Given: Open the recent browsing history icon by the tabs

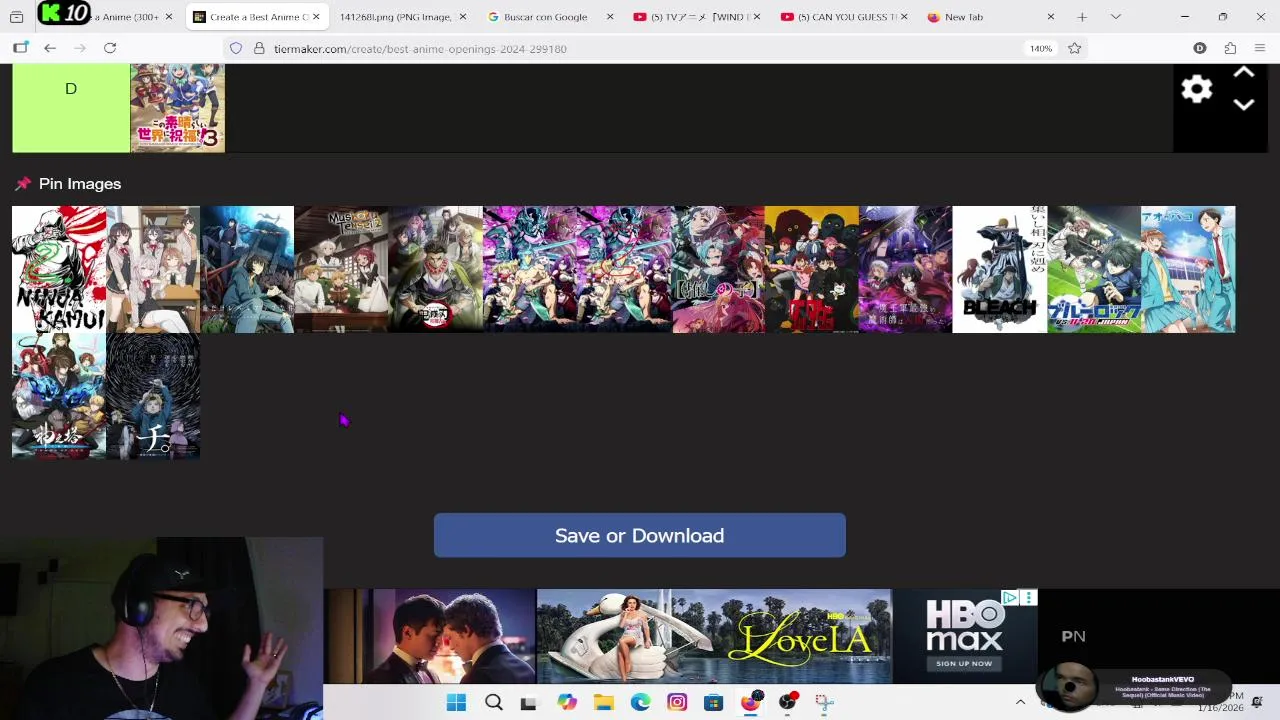Looking at the screenshot, I should point(16,17).
